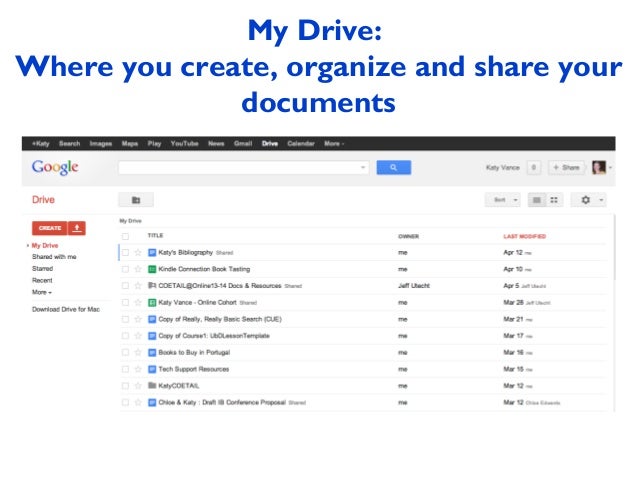Viewport: 638px width, 479px height.
Task: Click Download Drive for Mac link
Action: tap(66, 309)
